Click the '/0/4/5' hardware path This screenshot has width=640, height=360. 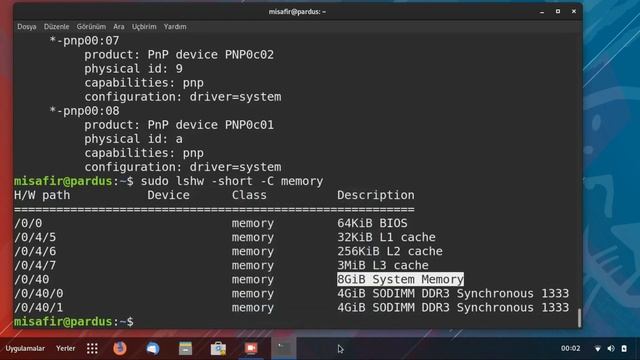(35, 237)
